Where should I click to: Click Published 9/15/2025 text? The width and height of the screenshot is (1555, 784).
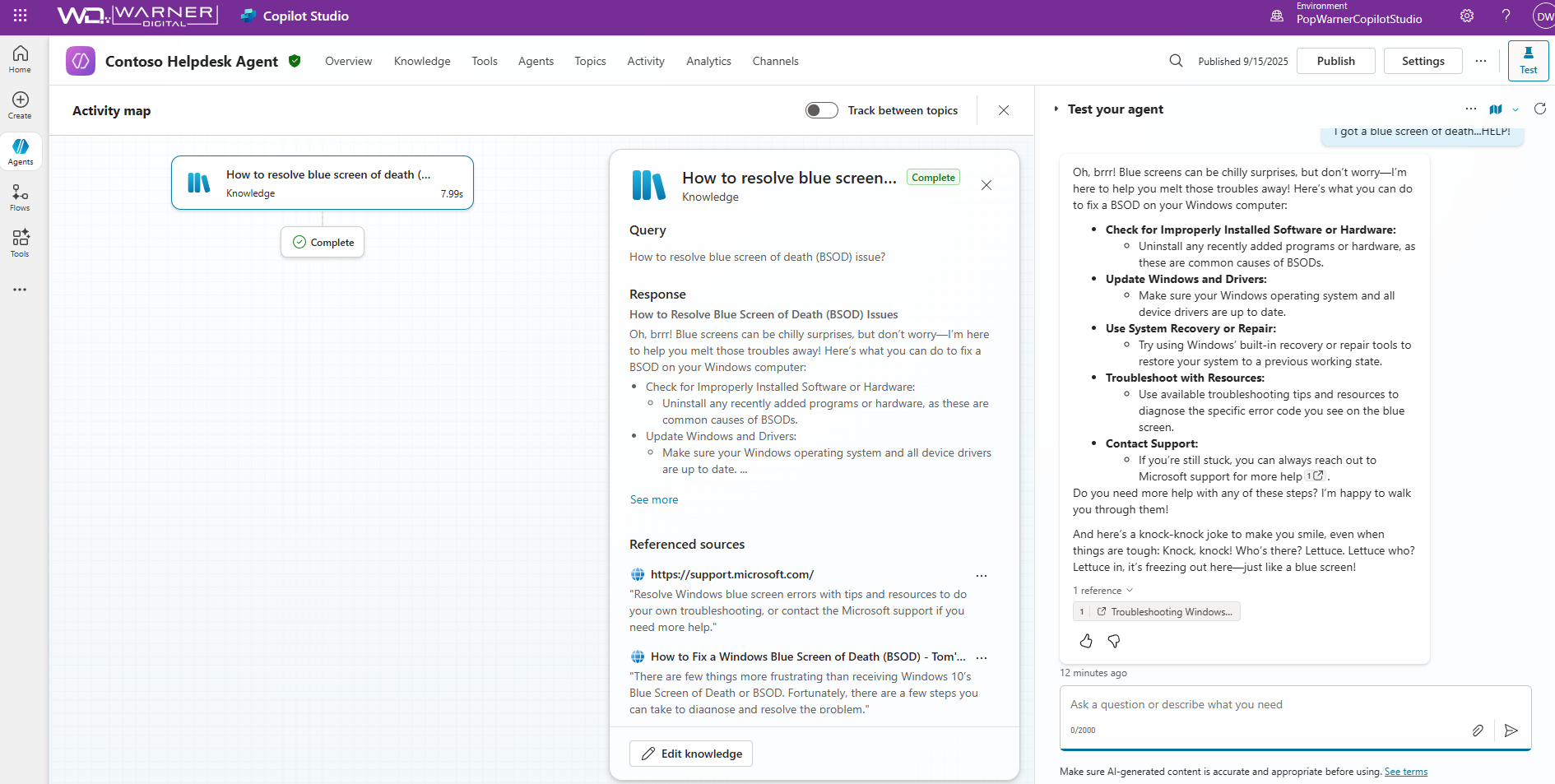click(x=1243, y=62)
